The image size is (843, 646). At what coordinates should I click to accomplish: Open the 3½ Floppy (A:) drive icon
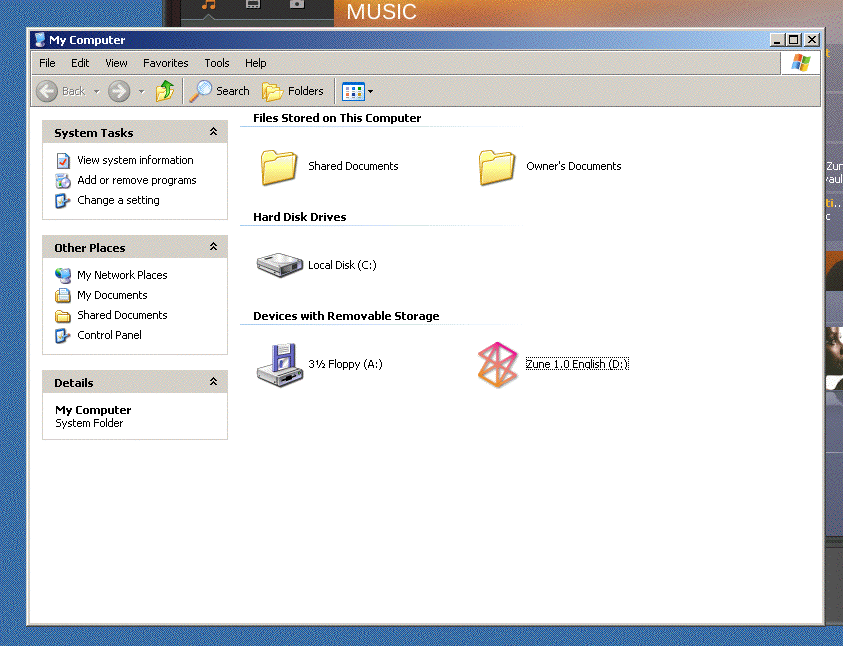(x=278, y=364)
